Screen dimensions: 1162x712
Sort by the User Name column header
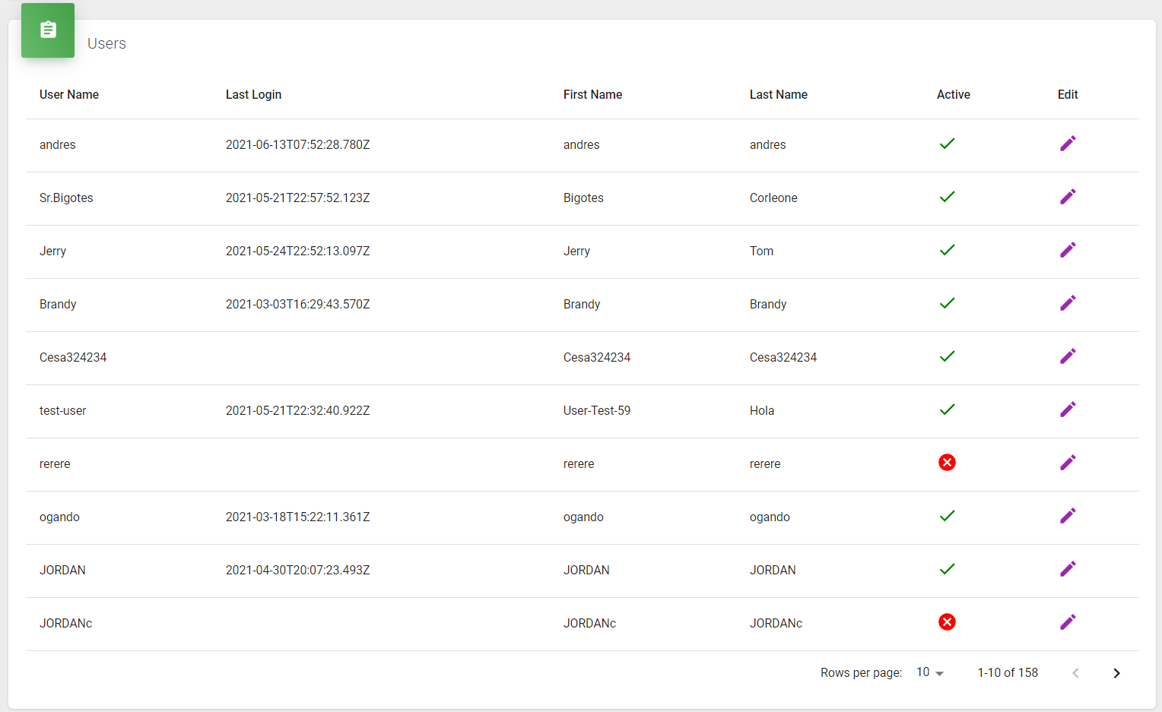coord(69,95)
